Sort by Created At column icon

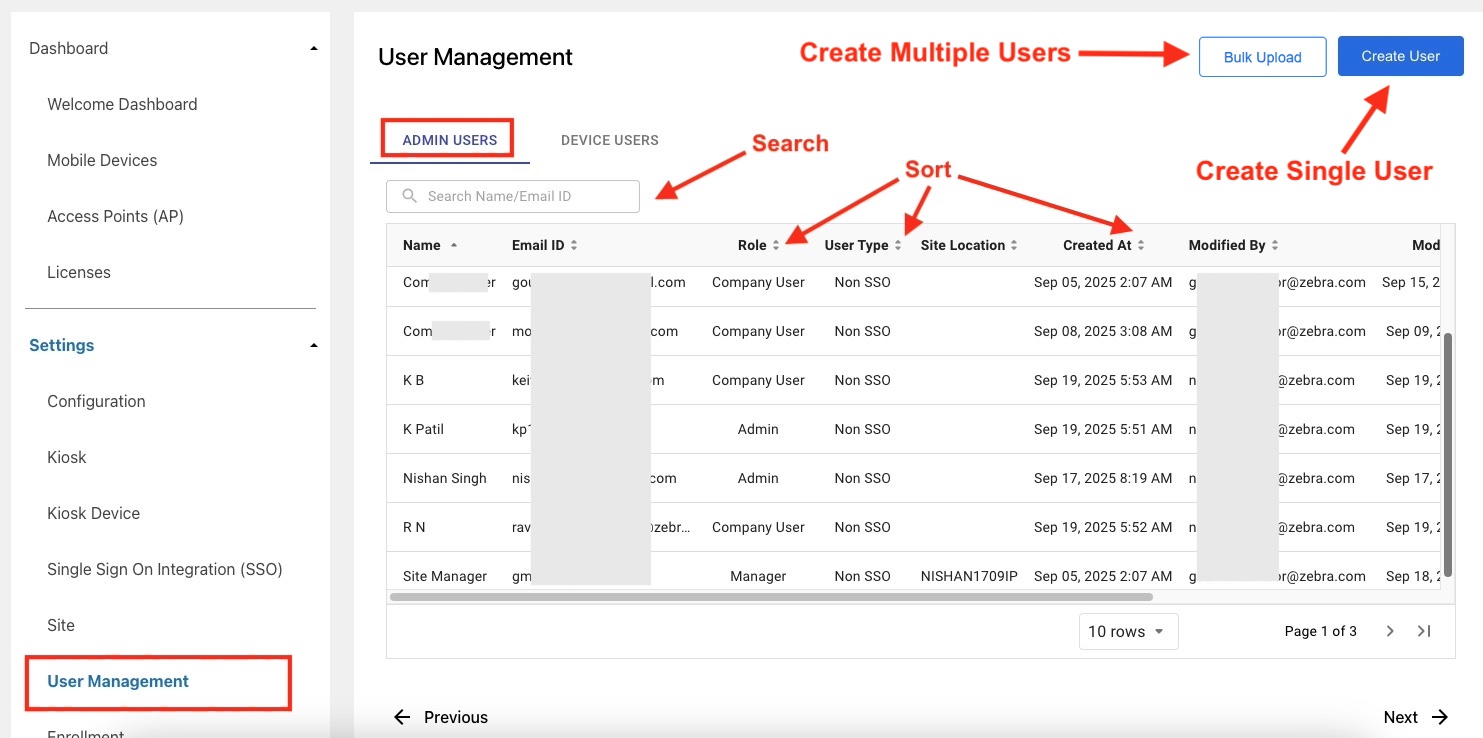(x=1141, y=245)
